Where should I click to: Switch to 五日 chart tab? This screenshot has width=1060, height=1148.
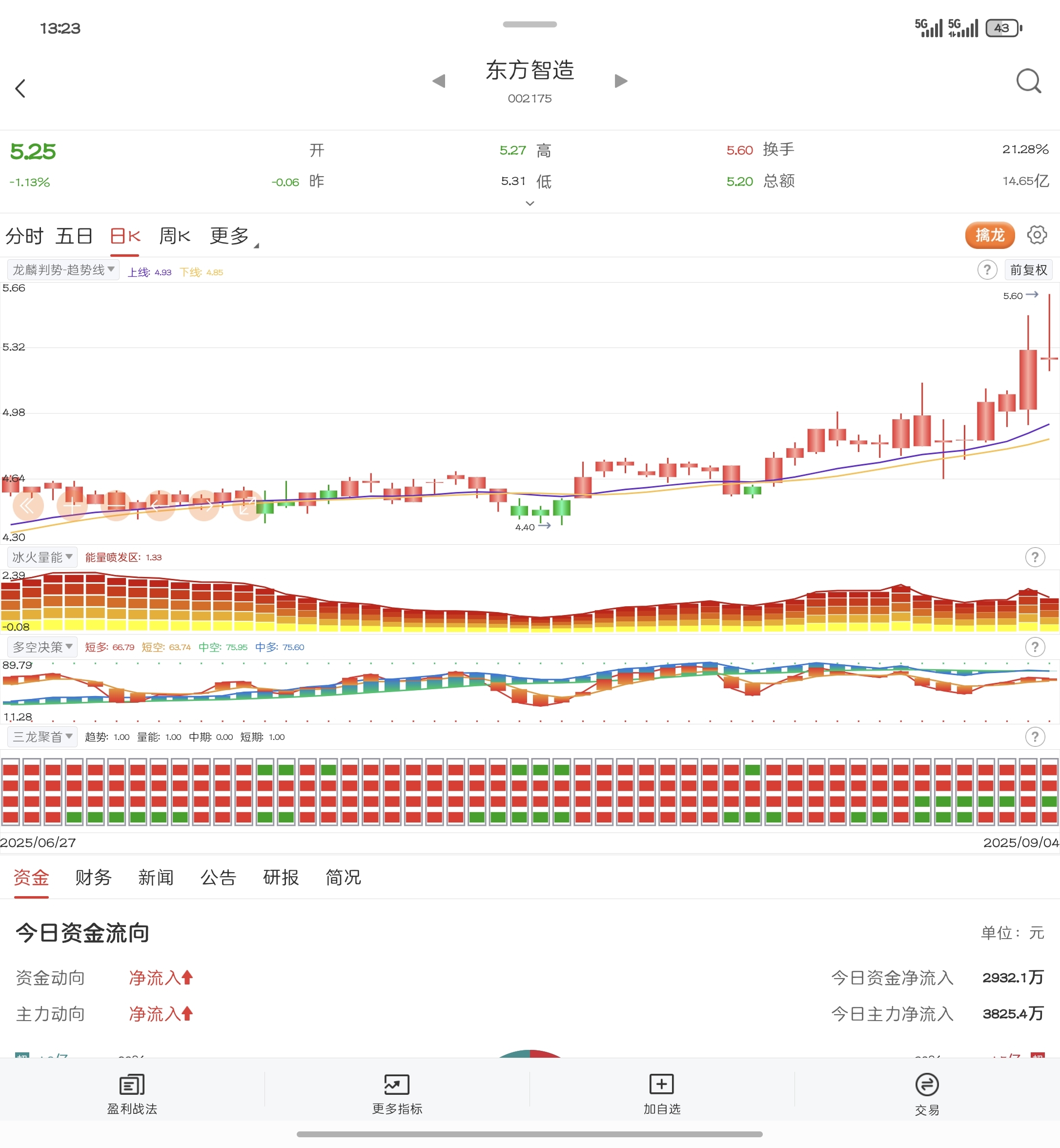(x=75, y=236)
